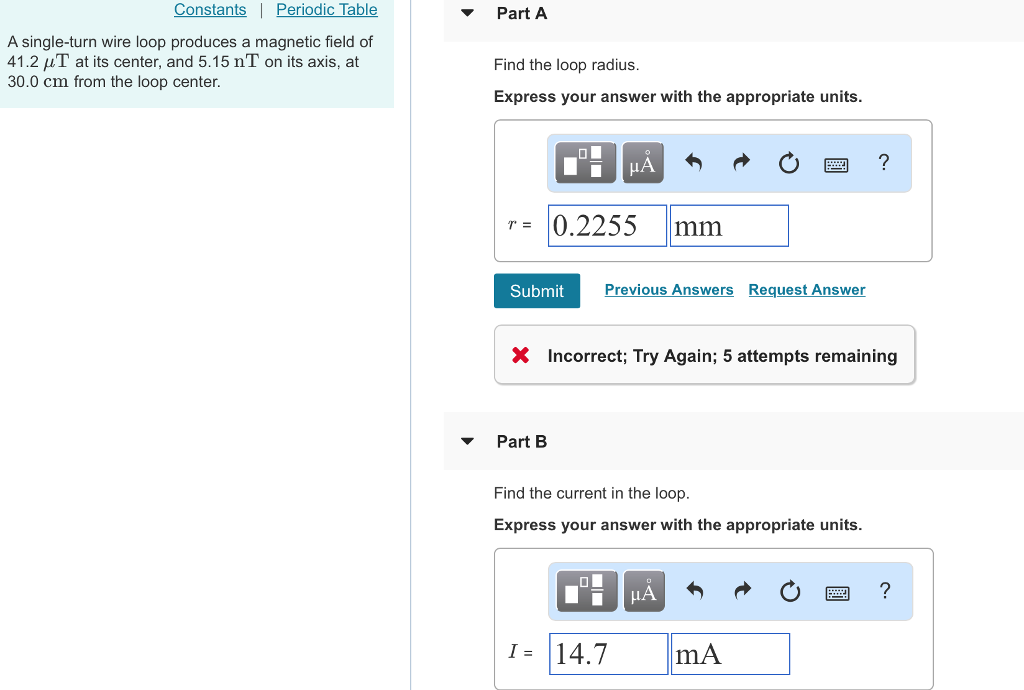This screenshot has height=690, width=1024.
Task: Open the Periodic Table
Action: point(326,9)
